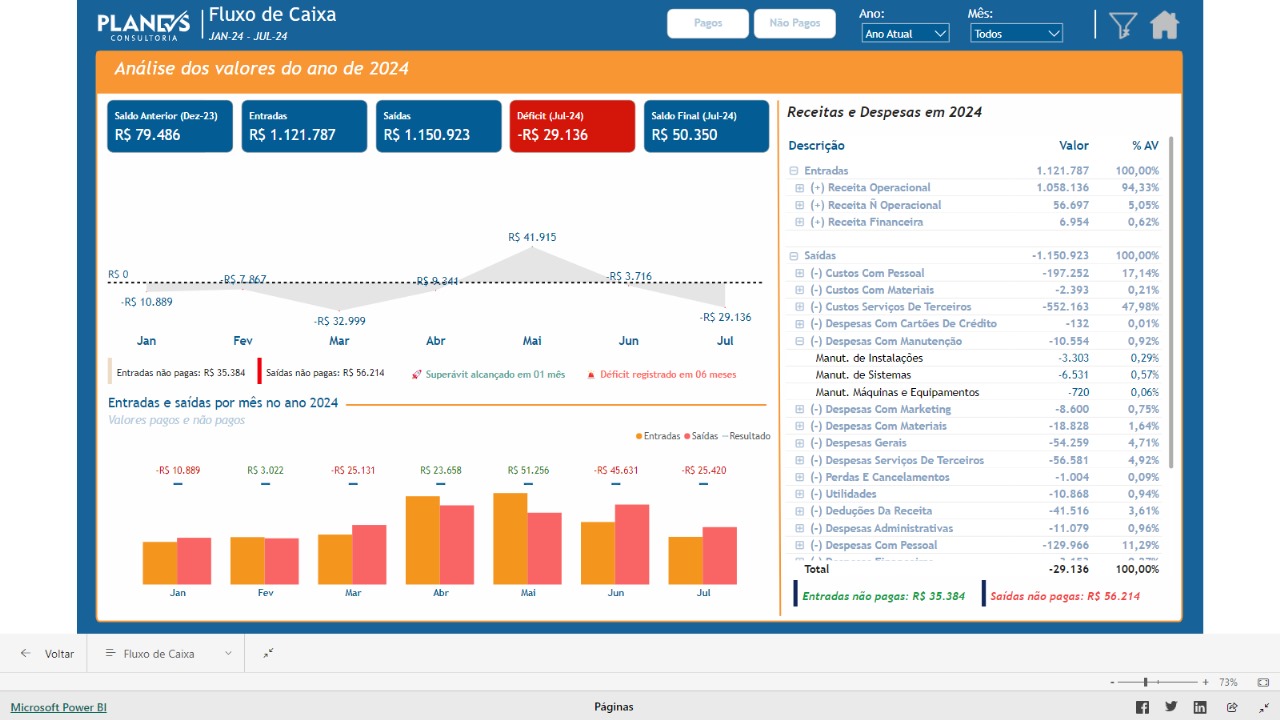Open the Microsoft Power BI link
Viewport: 1280px width, 720px height.
(59, 707)
